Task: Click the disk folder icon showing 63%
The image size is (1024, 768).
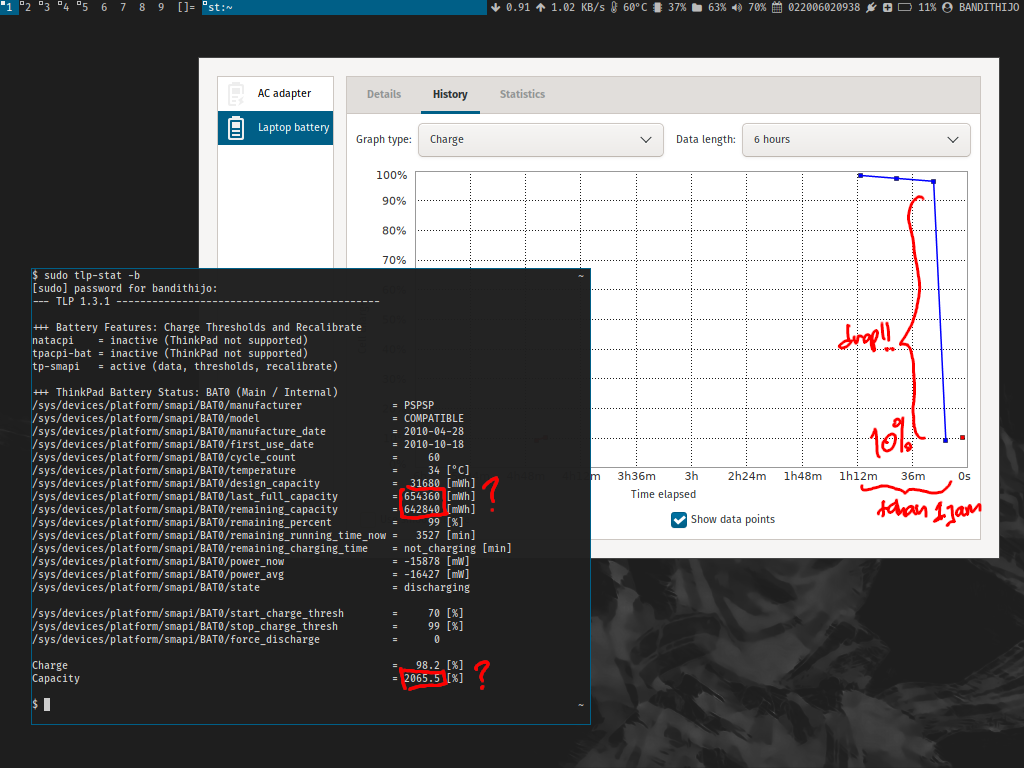Action: click(x=696, y=7)
